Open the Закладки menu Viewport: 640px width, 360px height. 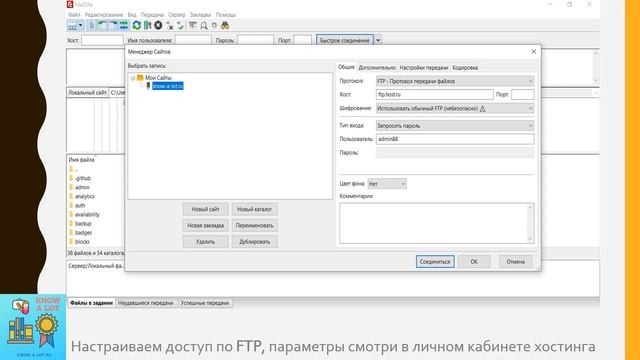(x=200, y=15)
